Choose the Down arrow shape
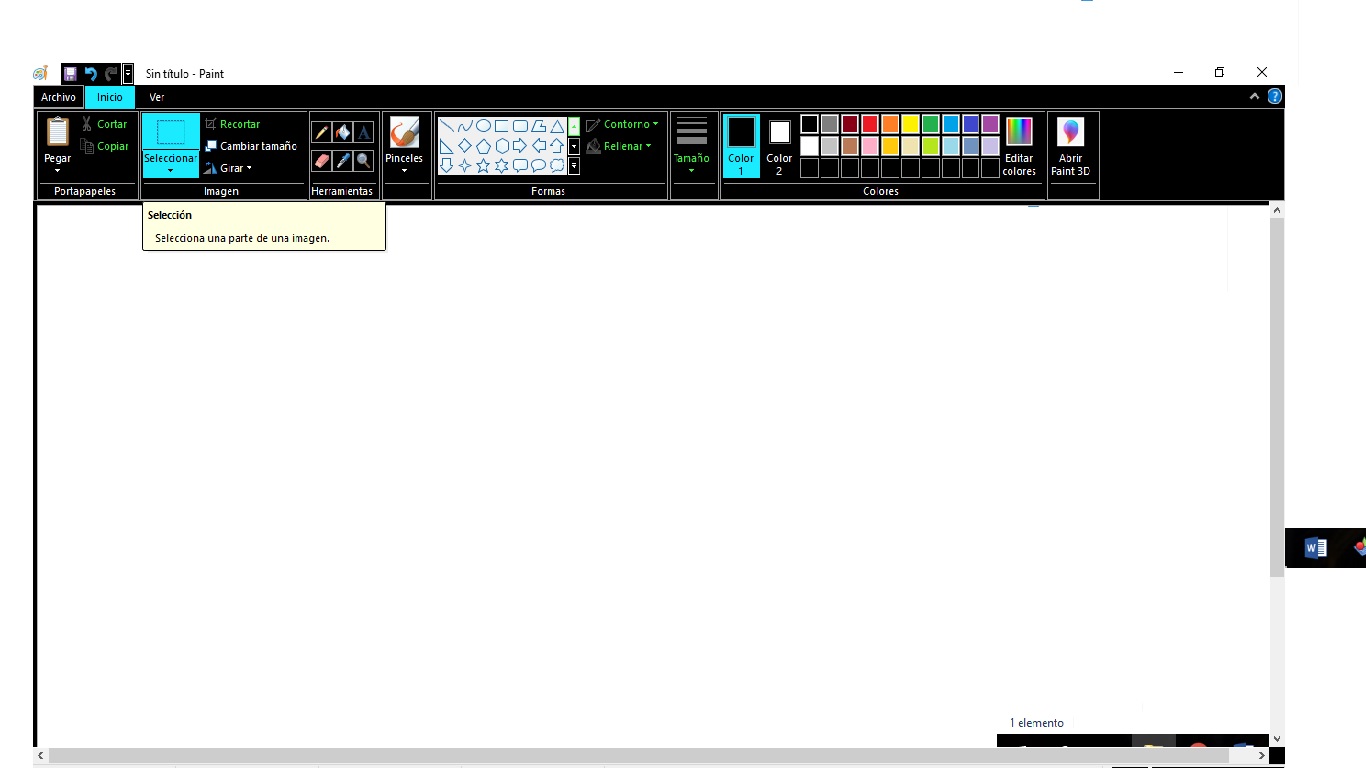Screen dimensions: 1366x768 coord(447,165)
